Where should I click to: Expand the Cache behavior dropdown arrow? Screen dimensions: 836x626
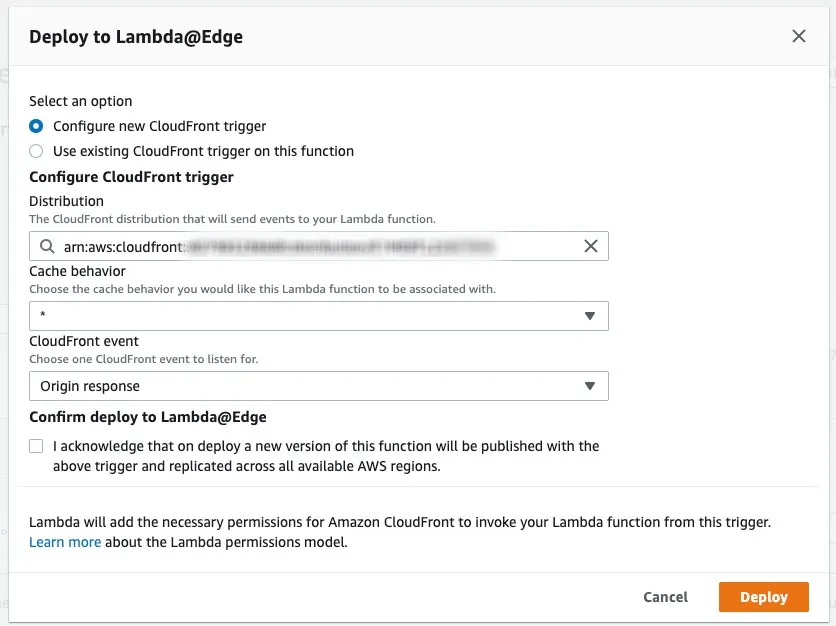coord(590,316)
